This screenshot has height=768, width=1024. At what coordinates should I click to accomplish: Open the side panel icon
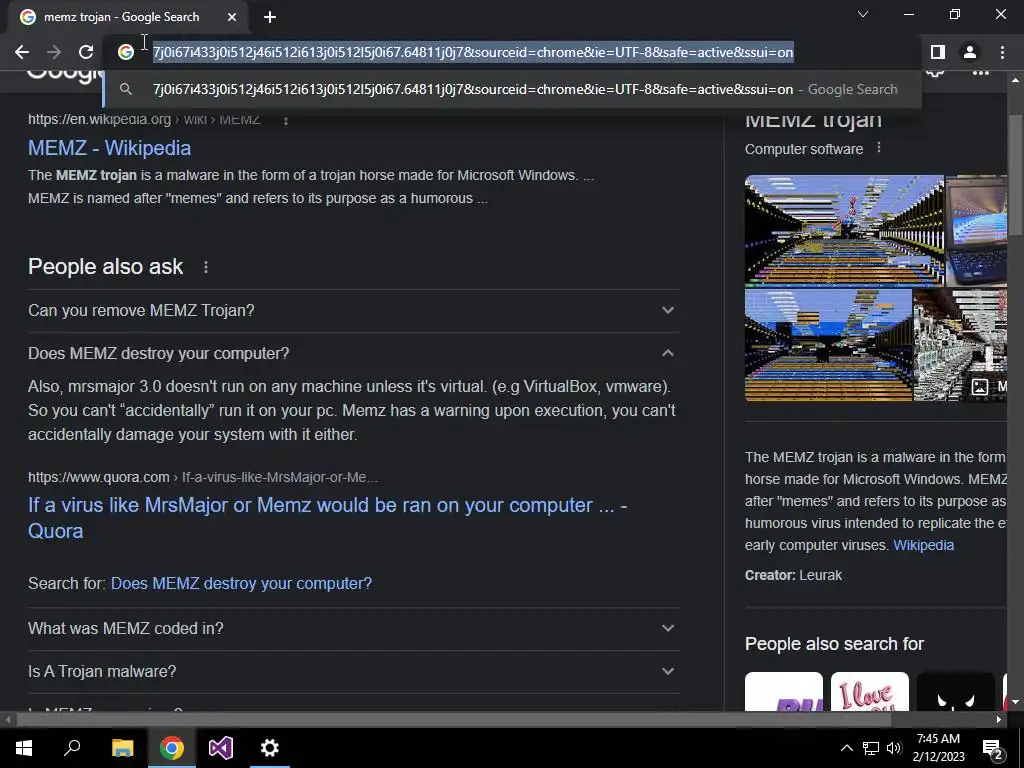click(x=938, y=52)
